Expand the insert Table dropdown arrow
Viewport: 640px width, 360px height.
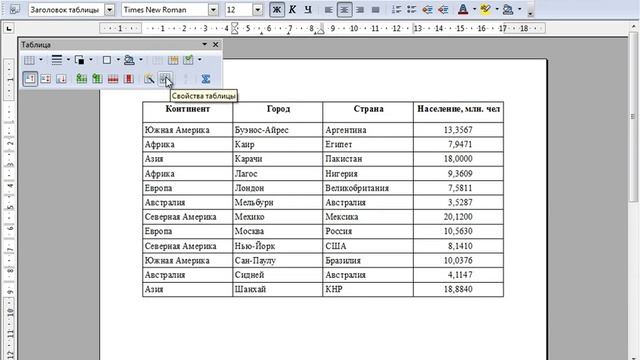click(x=41, y=60)
